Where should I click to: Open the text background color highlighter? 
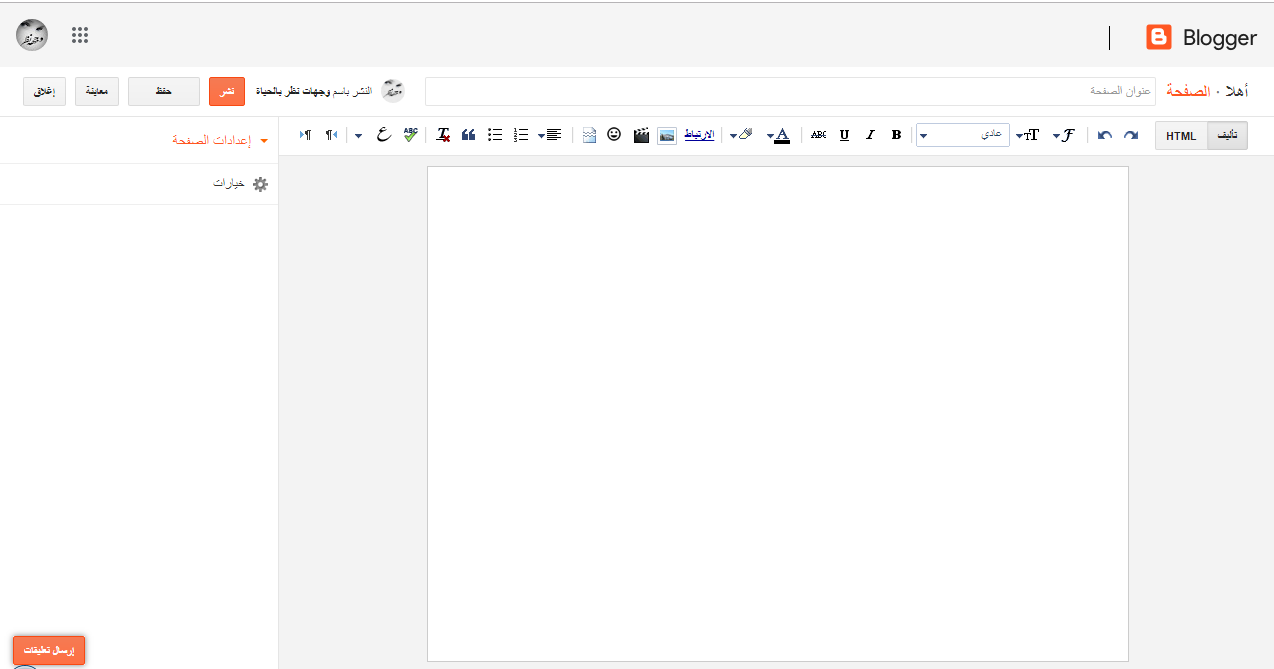tap(742, 135)
